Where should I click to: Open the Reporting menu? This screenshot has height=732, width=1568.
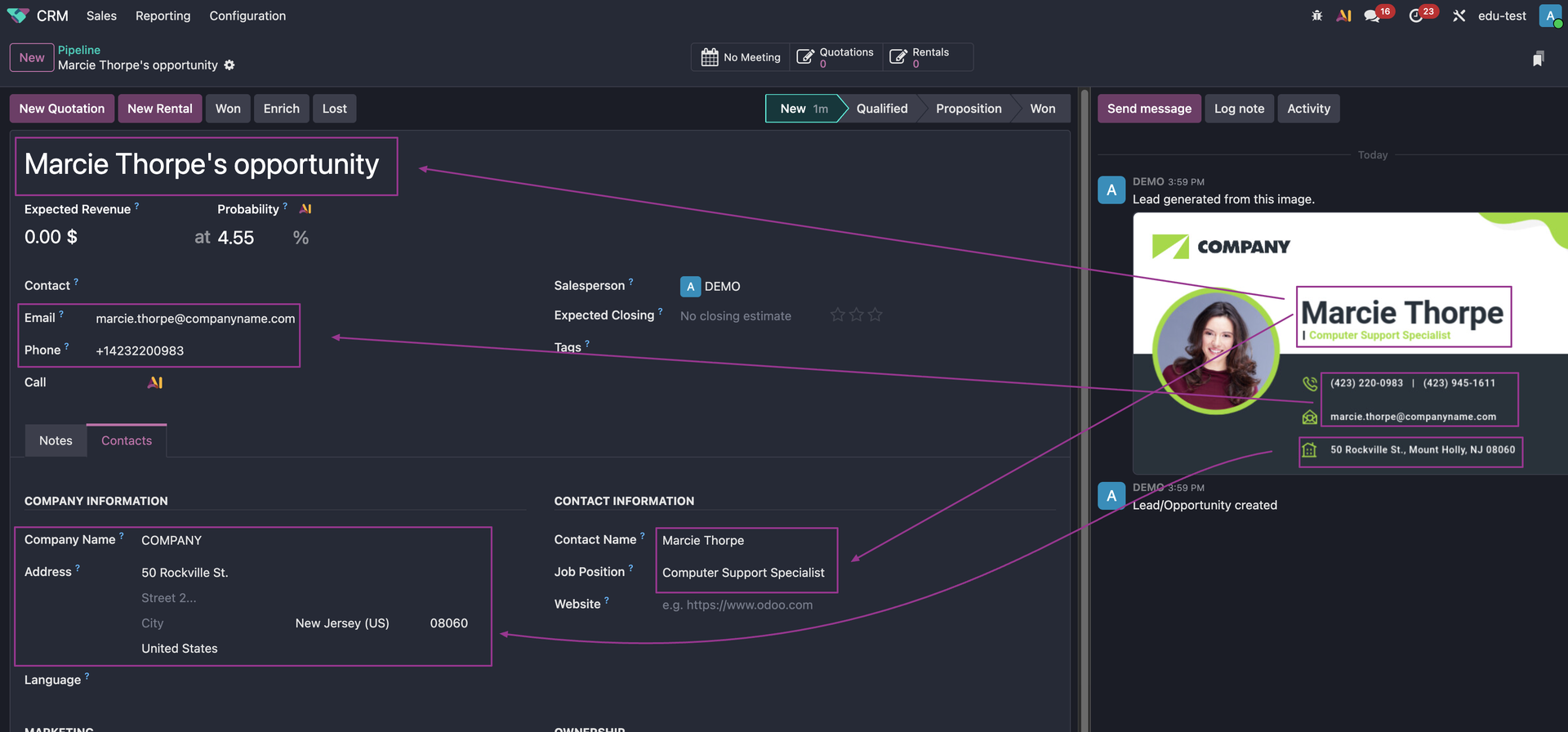(x=163, y=16)
